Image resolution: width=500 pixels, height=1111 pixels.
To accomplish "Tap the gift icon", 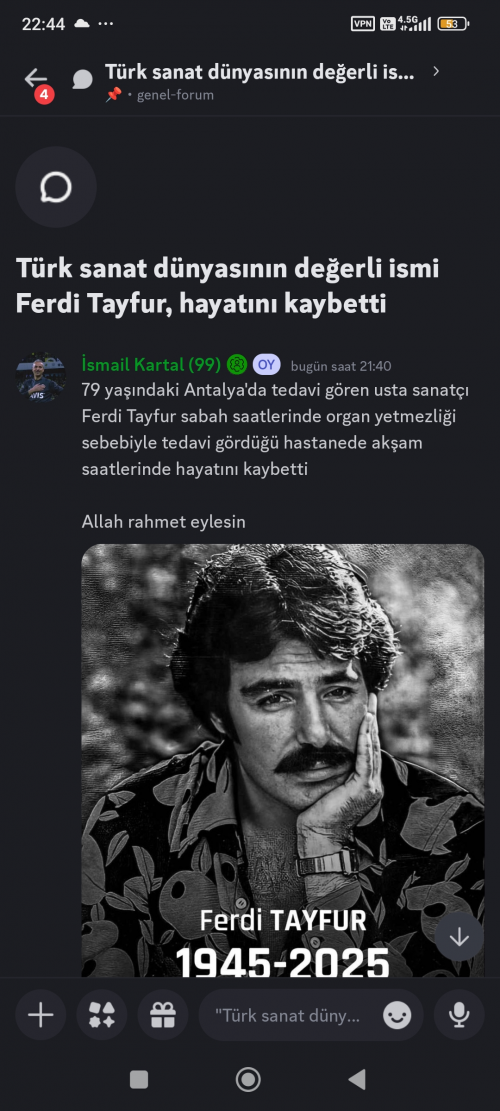I will [x=163, y=1015].
